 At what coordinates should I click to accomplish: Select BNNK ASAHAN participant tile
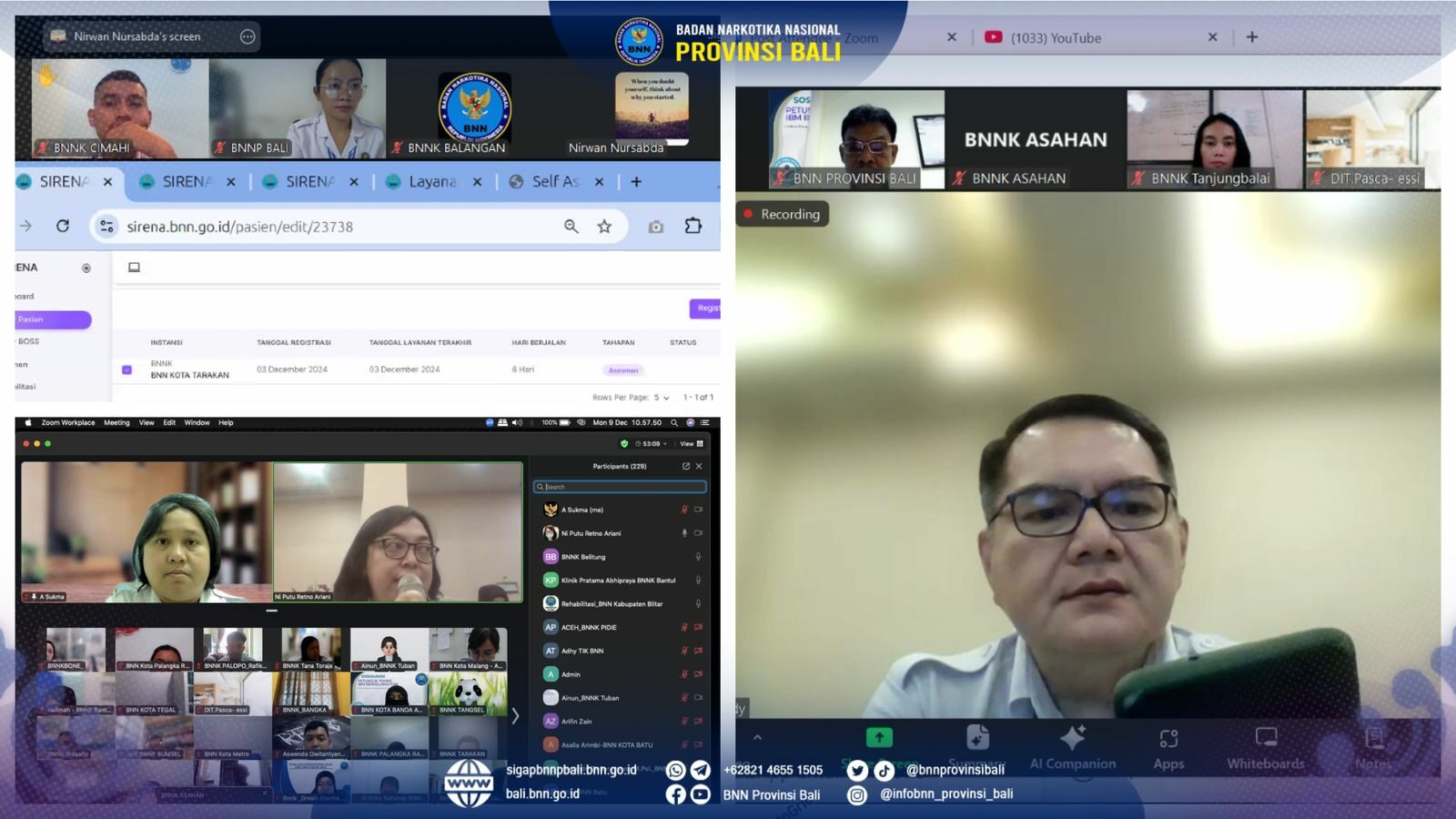(1036, 138)
